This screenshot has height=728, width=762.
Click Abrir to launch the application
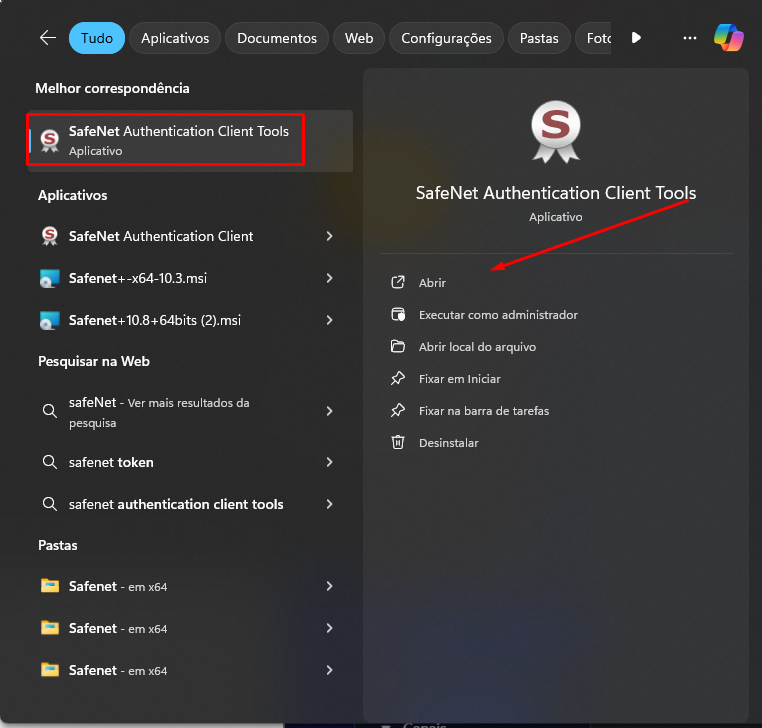(432, 283)
